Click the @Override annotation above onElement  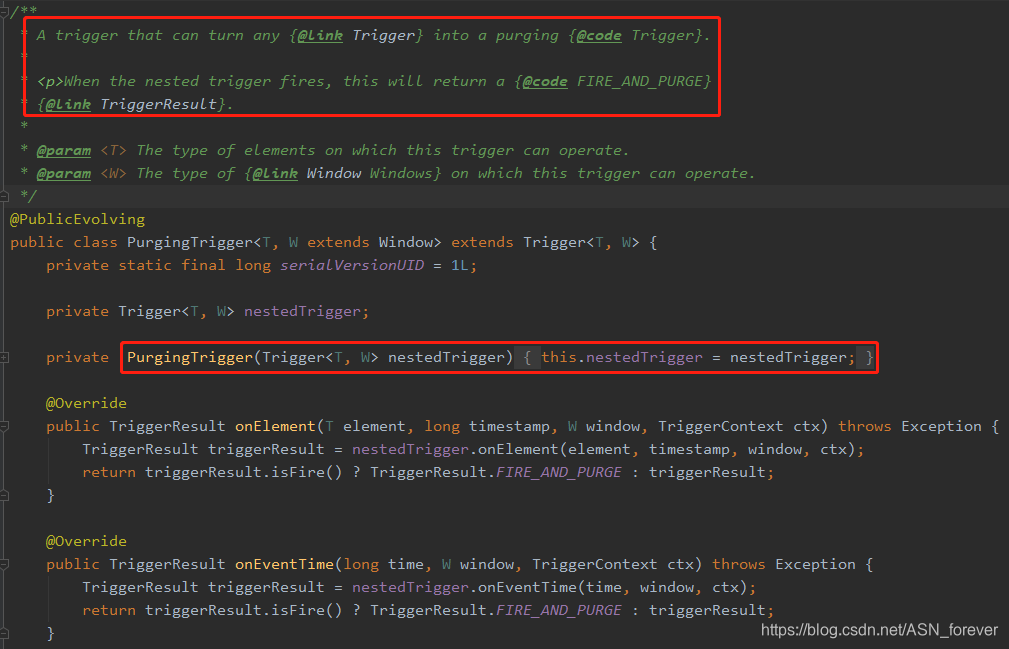pyautogui.click(x=86, y=403)
